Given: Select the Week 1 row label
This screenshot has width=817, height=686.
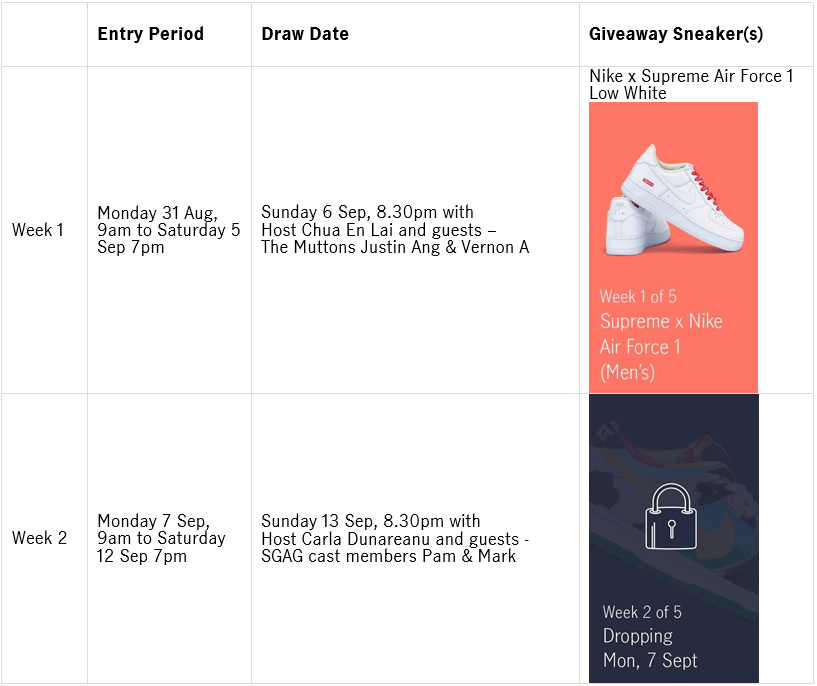Looking at the screenshot, I should click(38, 230).
